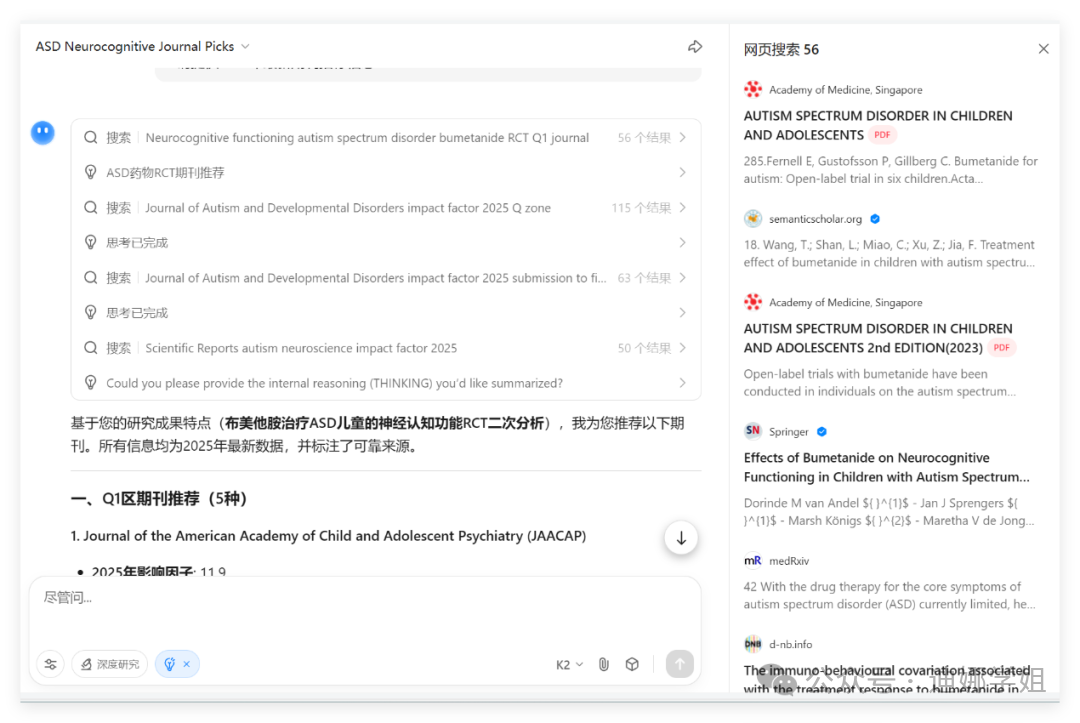
Task: Open the K2 model selector dropdown
Action: point(569,664)
